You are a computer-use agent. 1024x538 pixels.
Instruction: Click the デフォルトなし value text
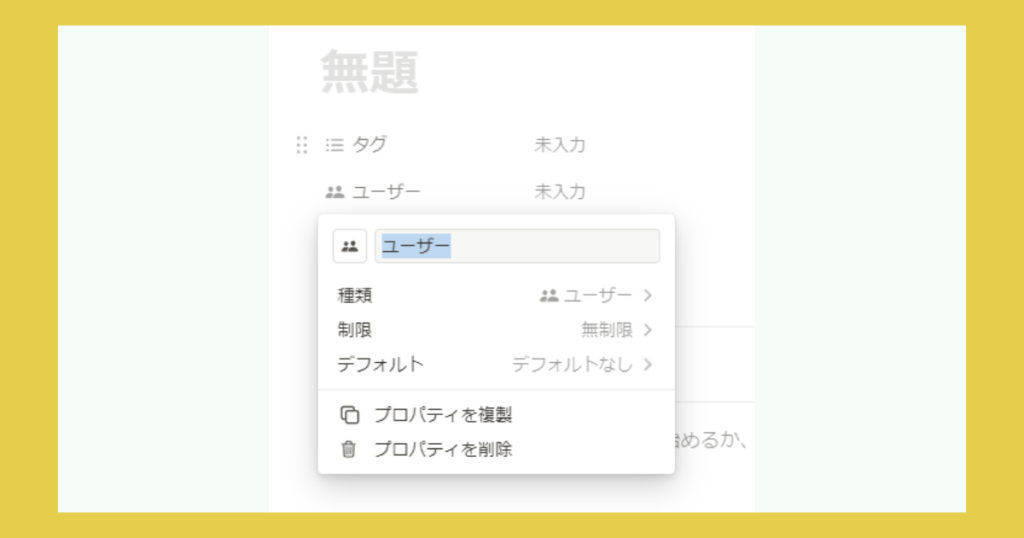572,365
